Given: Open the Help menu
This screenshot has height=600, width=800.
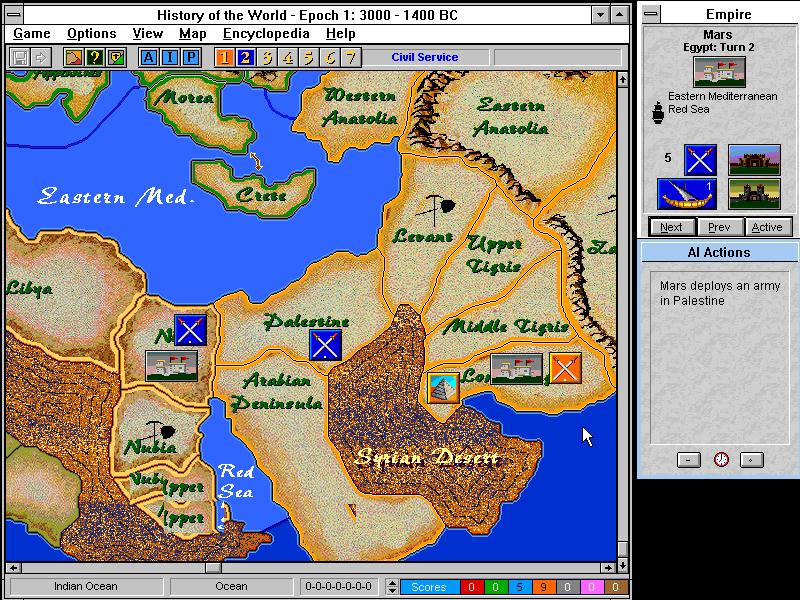Looking at the screenshot, I should point(340,34).
